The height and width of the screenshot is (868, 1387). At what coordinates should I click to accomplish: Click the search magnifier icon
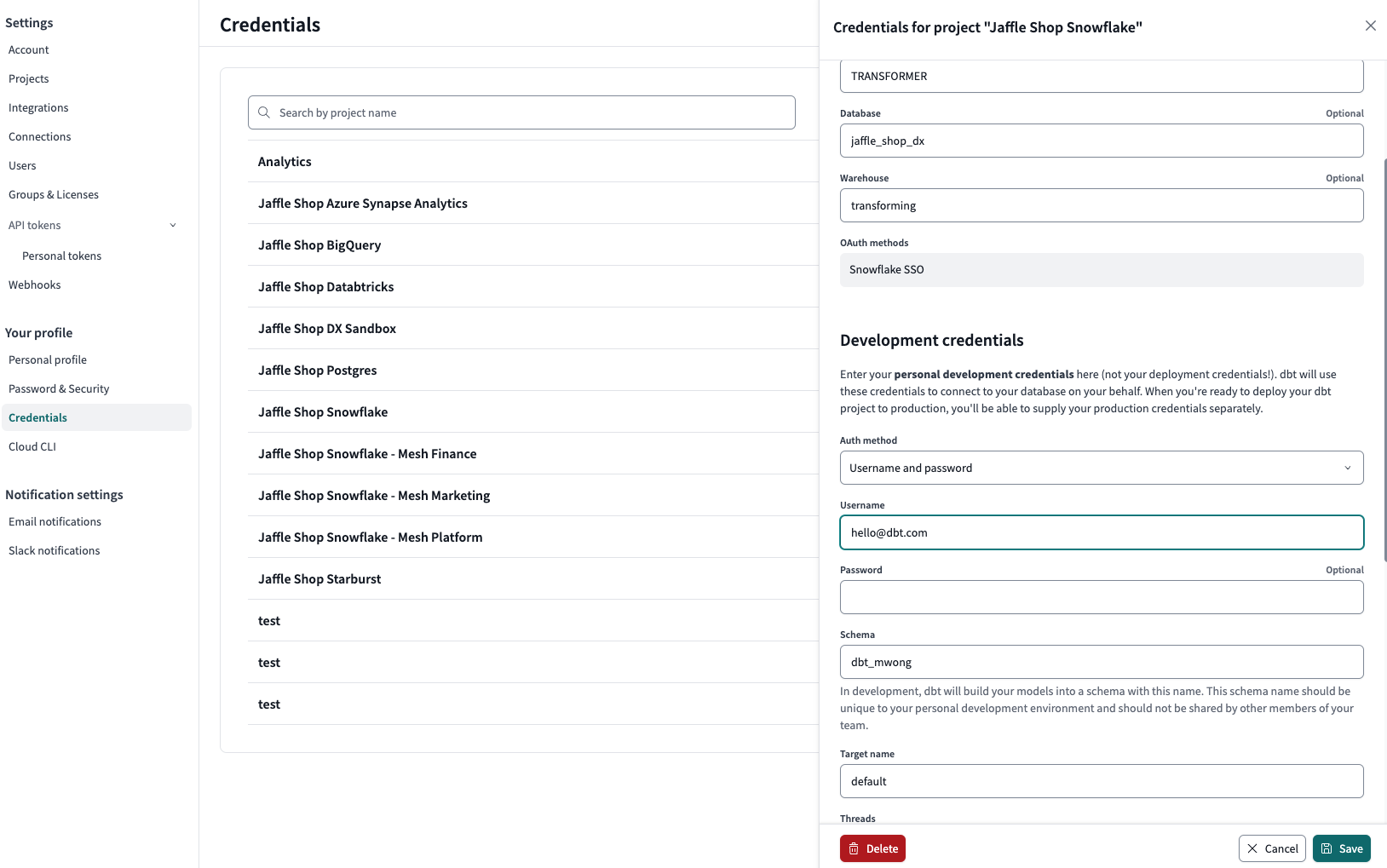pyautogui.click(x=264, y=112)
